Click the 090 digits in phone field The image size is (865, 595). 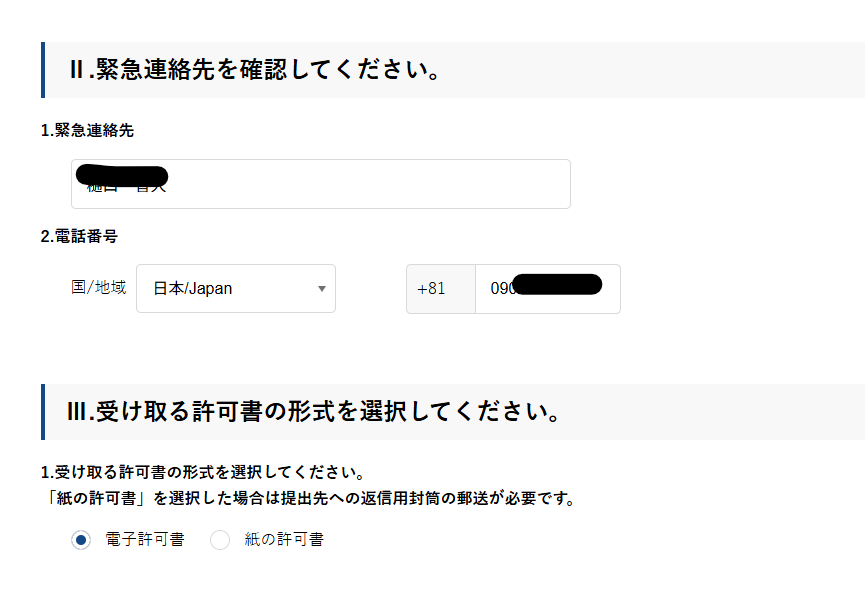[501, 289]
